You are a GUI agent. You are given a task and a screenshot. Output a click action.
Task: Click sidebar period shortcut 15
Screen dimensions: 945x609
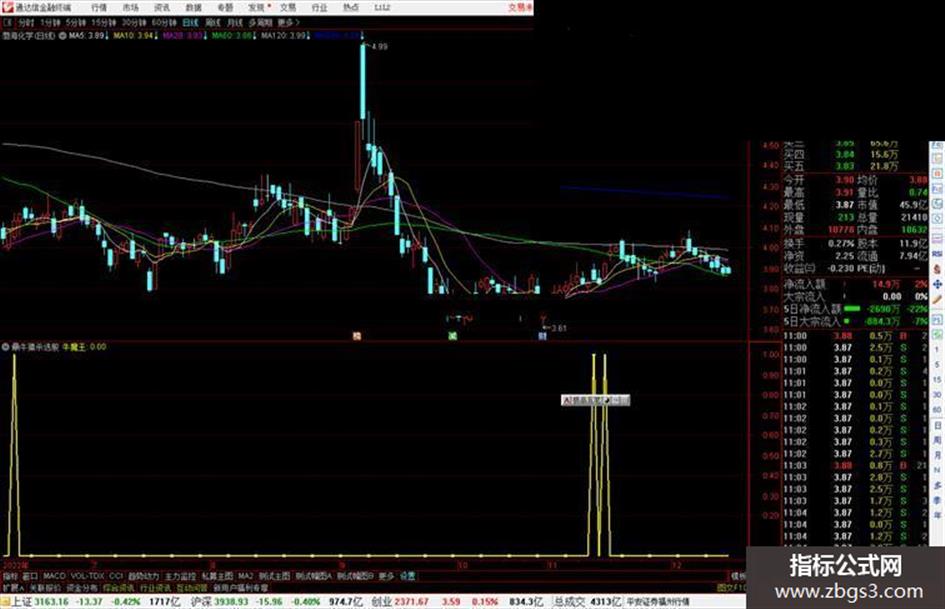(937, 380)
